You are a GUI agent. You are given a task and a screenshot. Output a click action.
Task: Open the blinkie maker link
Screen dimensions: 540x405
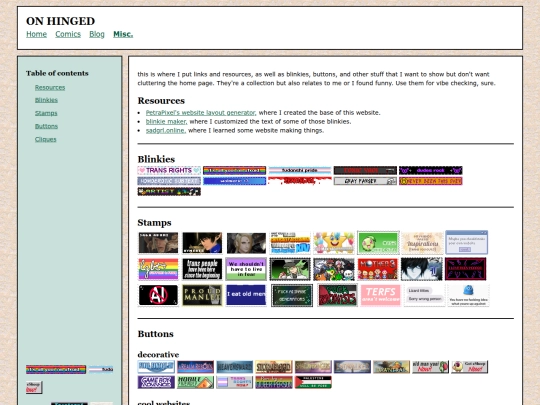coord(166,122)
